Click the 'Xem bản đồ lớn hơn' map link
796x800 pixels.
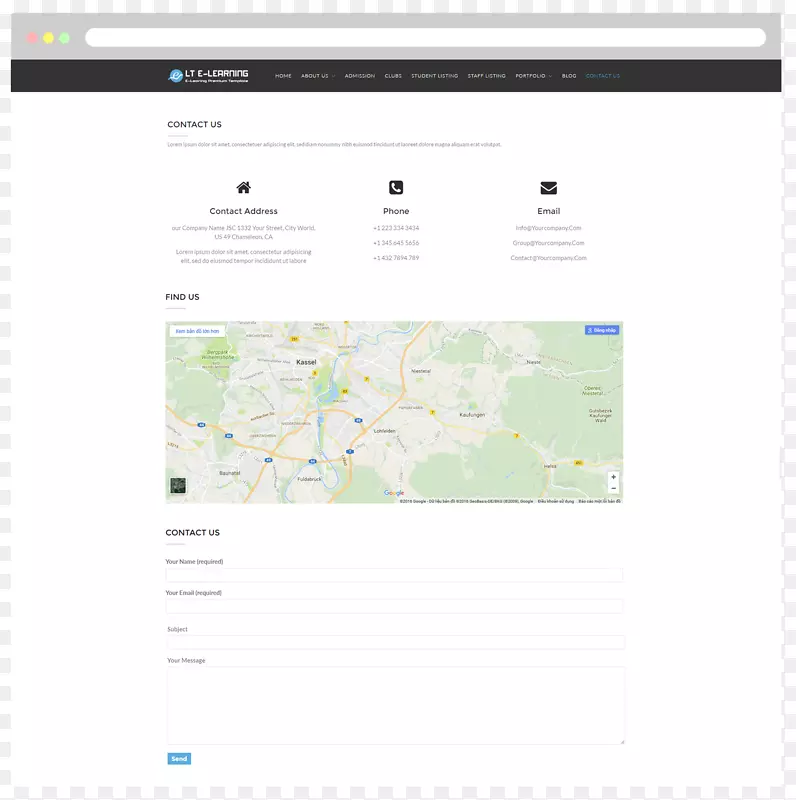197,330
